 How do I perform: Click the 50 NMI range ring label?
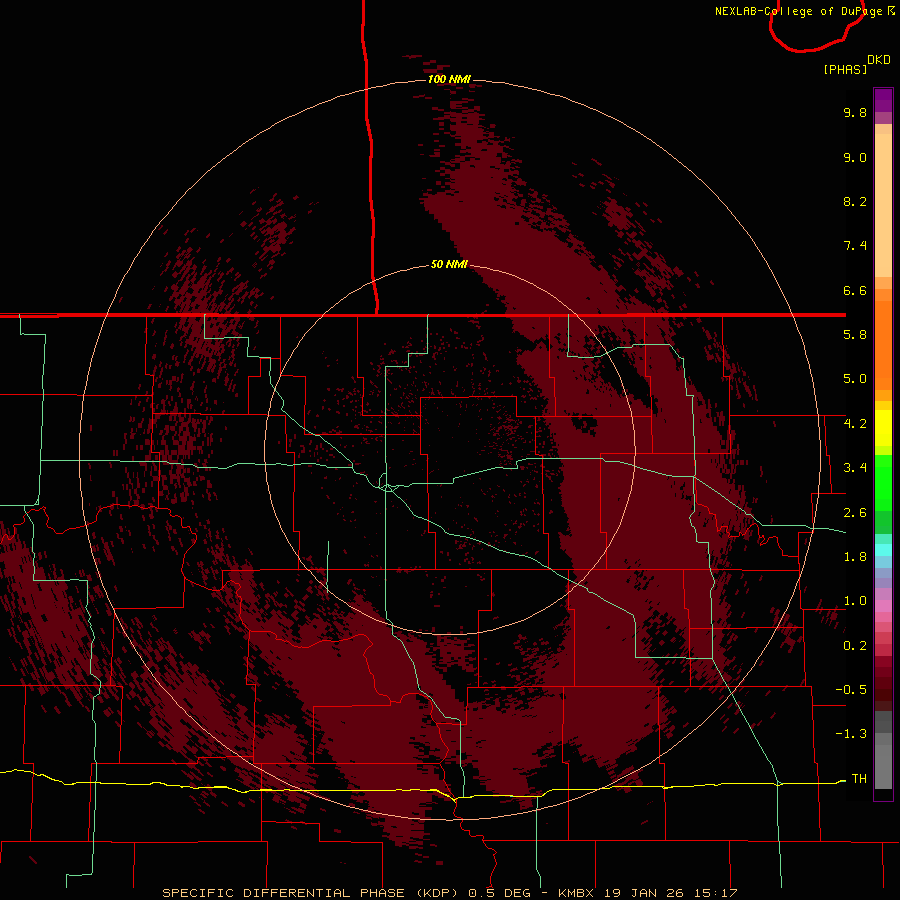(449, 264)
